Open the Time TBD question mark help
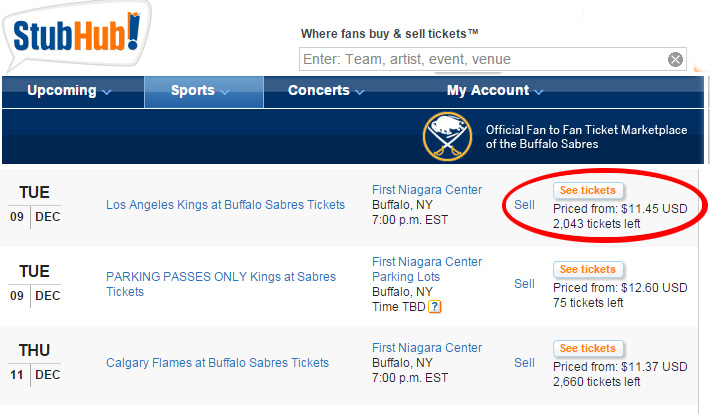 [435, 307]
